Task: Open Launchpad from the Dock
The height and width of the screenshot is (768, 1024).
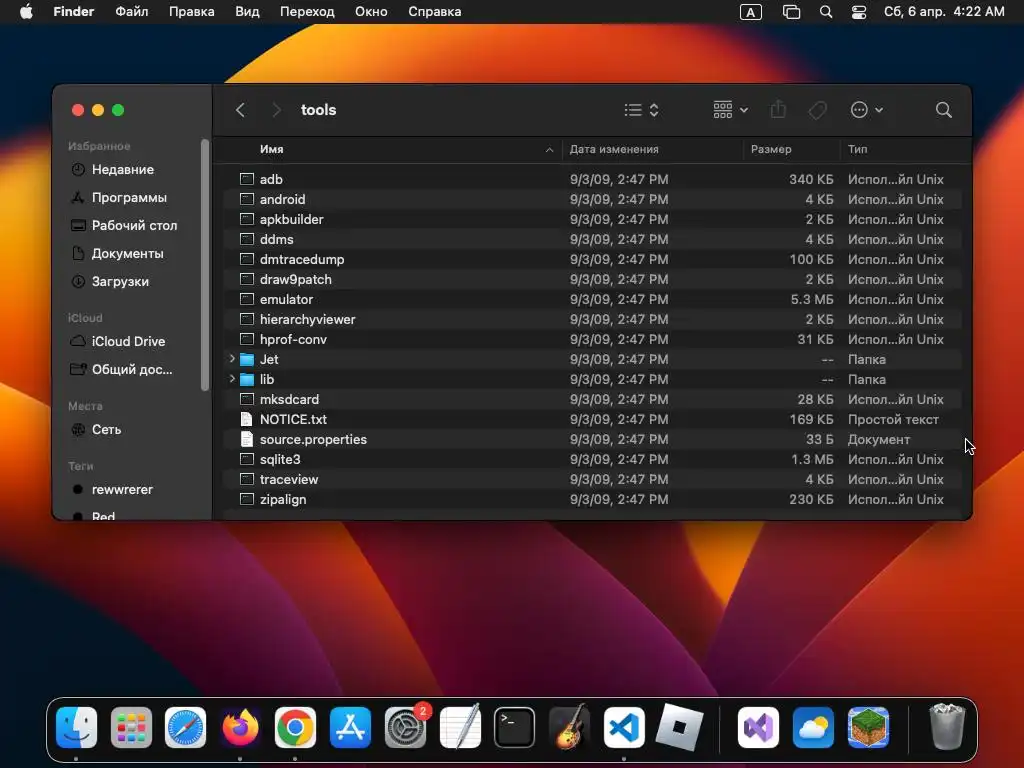Action: [x=131, y=727]
